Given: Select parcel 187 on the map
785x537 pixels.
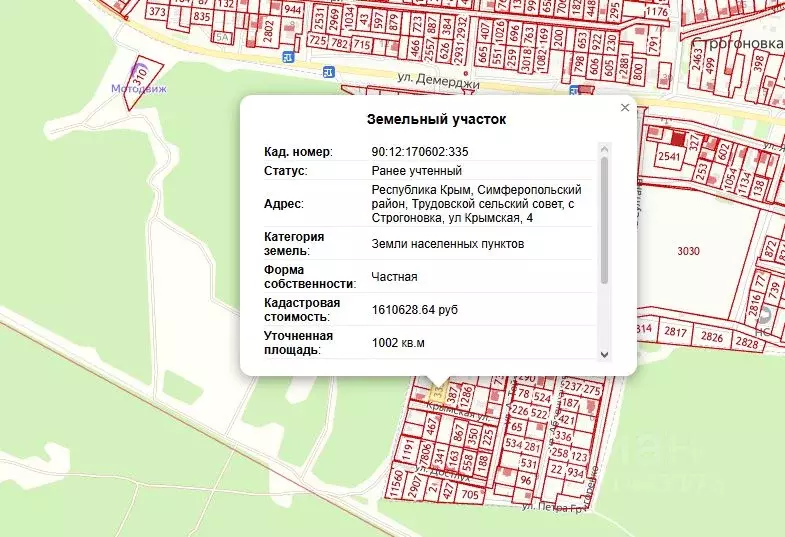Looking at the screenshot, I should (x=570, y=403).
